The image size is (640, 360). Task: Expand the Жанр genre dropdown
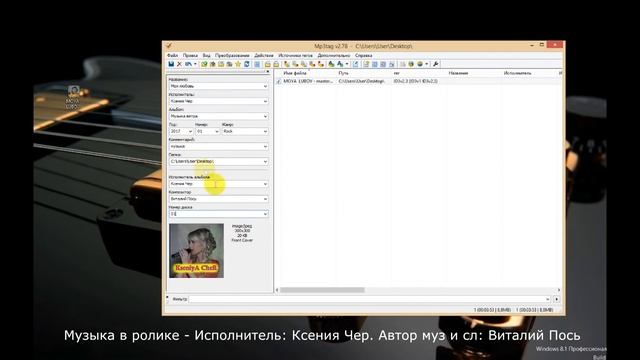pyautogui.click(x=265, y=131)
